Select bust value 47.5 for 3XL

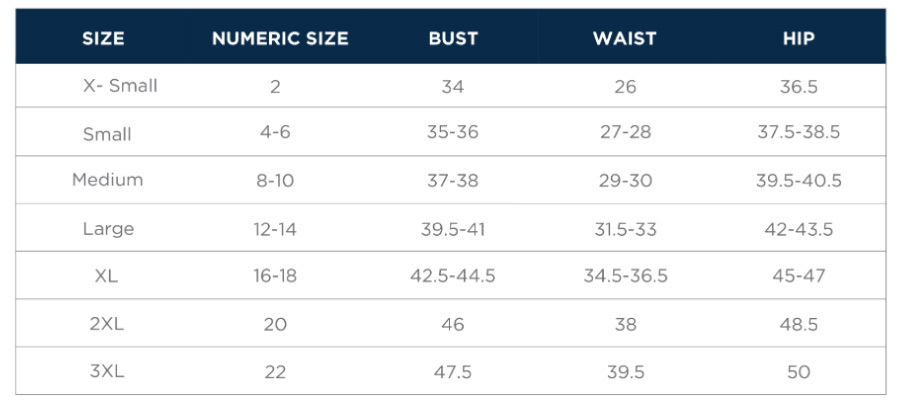[x=453, y=372]
